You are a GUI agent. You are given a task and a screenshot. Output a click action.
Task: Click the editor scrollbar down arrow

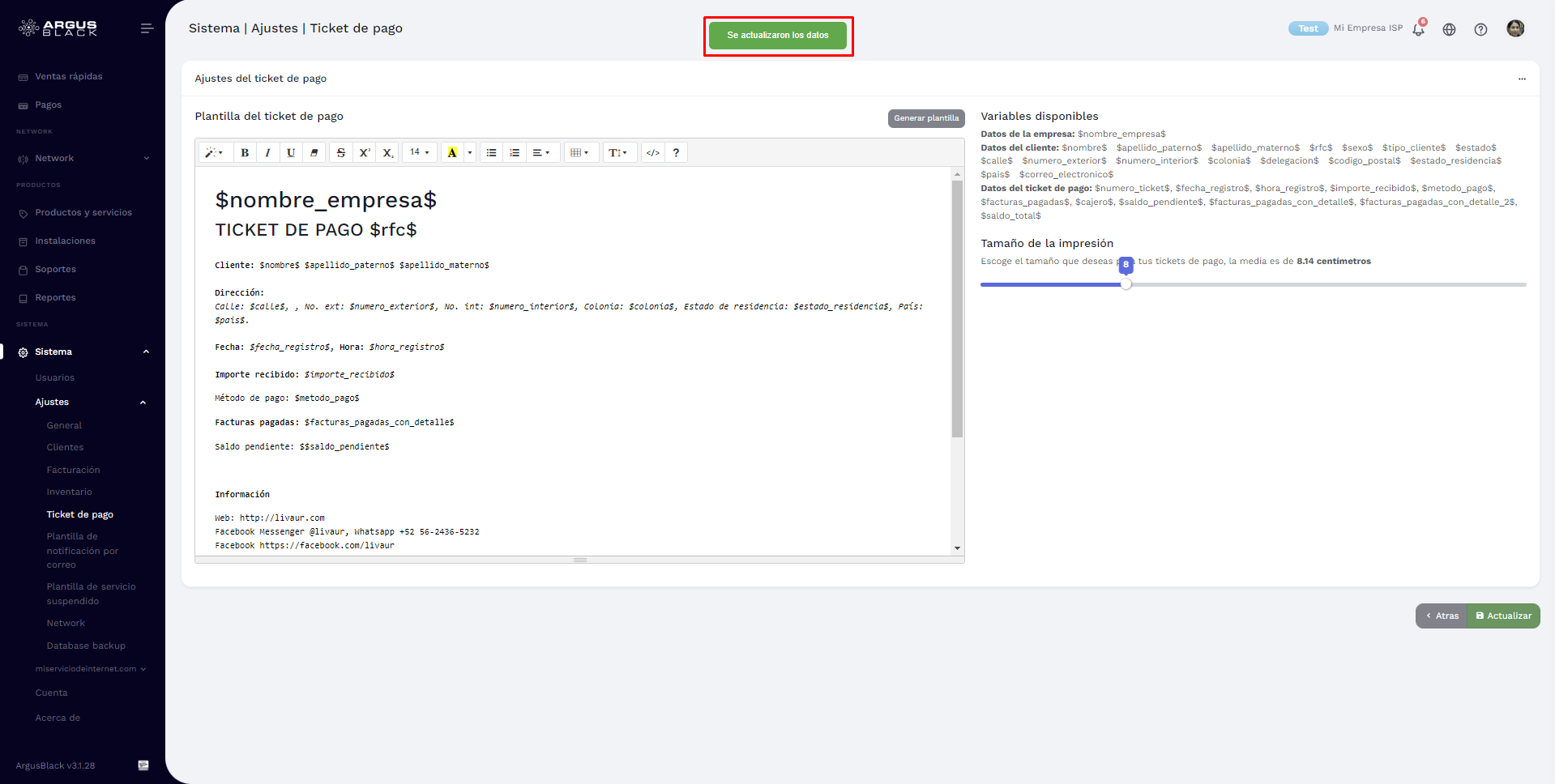point(957,548)
